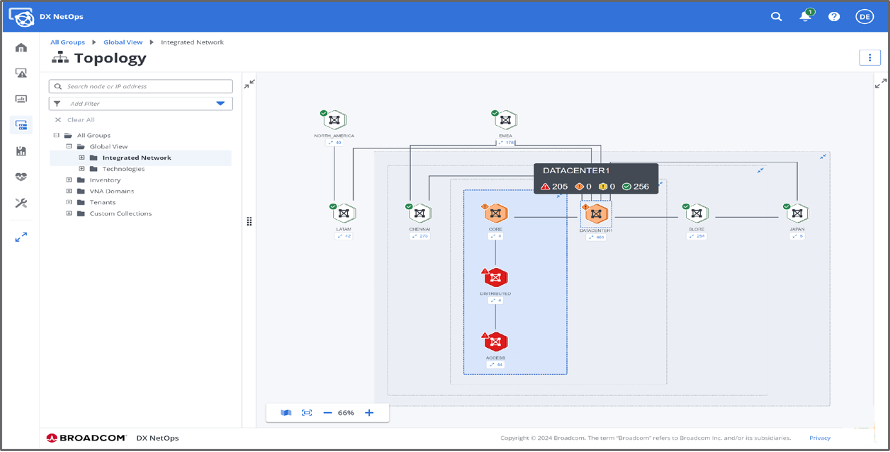
Task: Expand the Inventory tree node
Action: point(69,180)
